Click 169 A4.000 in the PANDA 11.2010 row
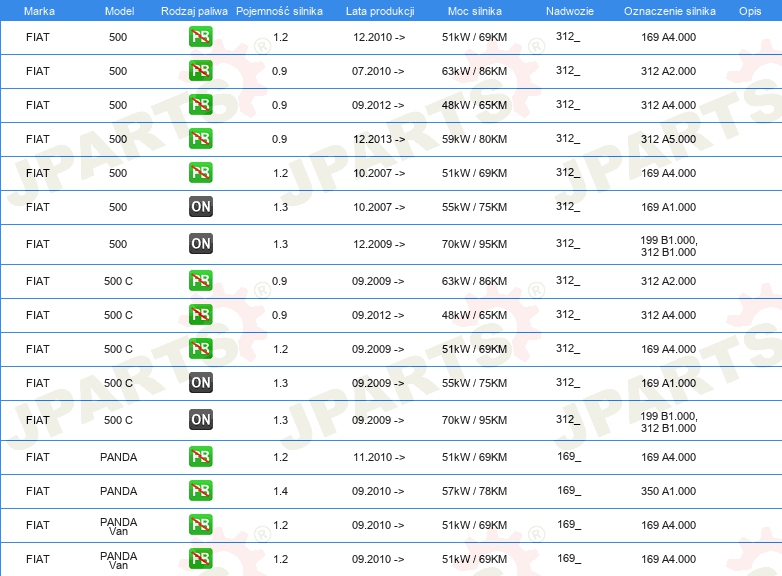Screen dimensions: 782x576 coord(668,457)
